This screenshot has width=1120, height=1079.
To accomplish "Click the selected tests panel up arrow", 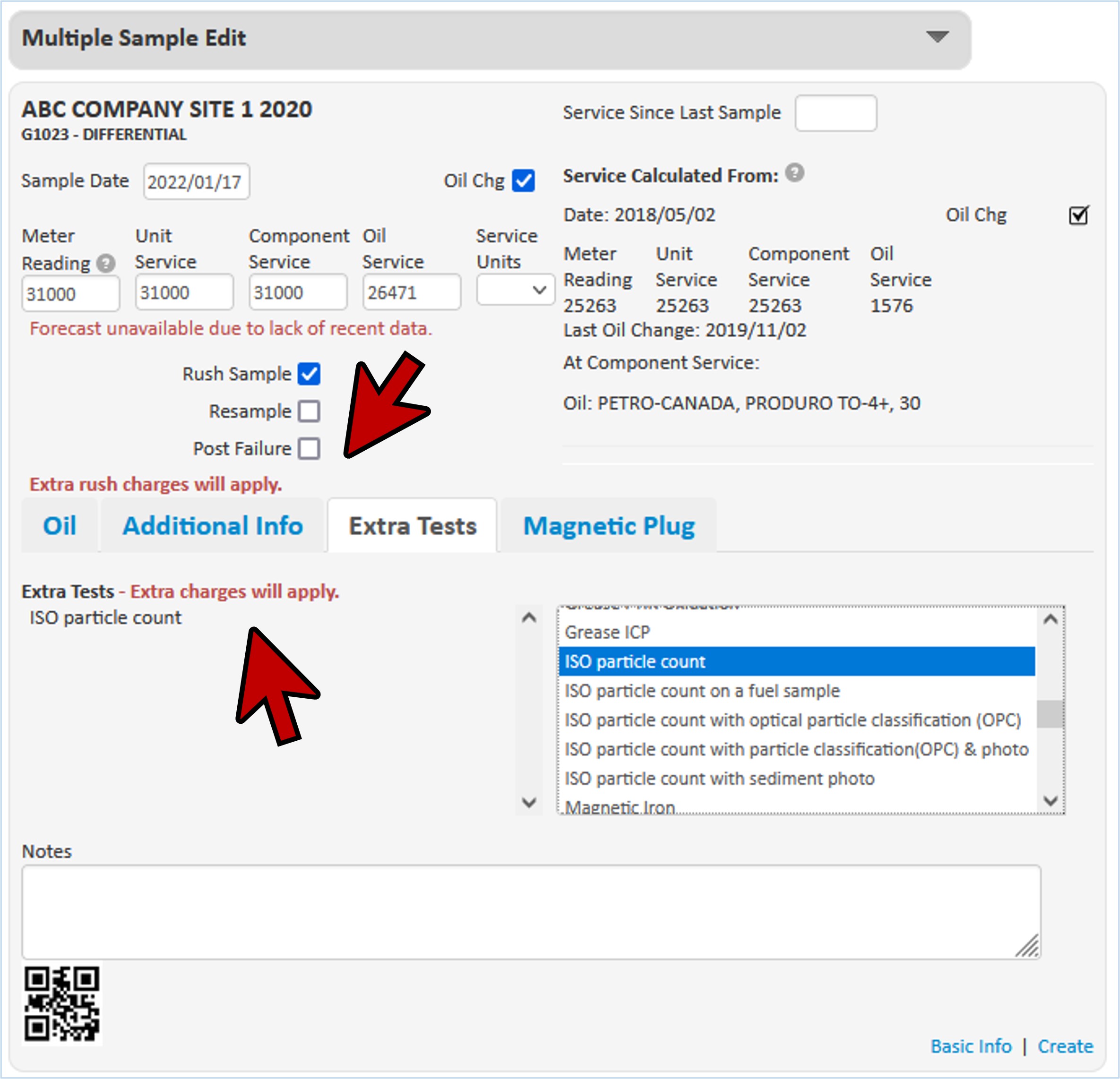I will (529, 617).
